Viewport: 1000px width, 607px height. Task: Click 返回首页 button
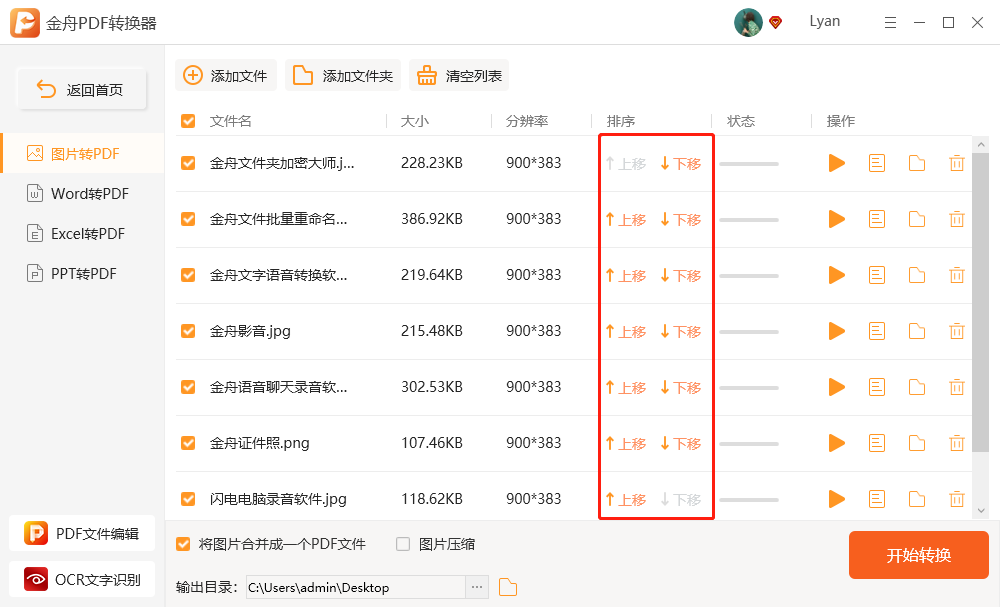tap(82, 89)
